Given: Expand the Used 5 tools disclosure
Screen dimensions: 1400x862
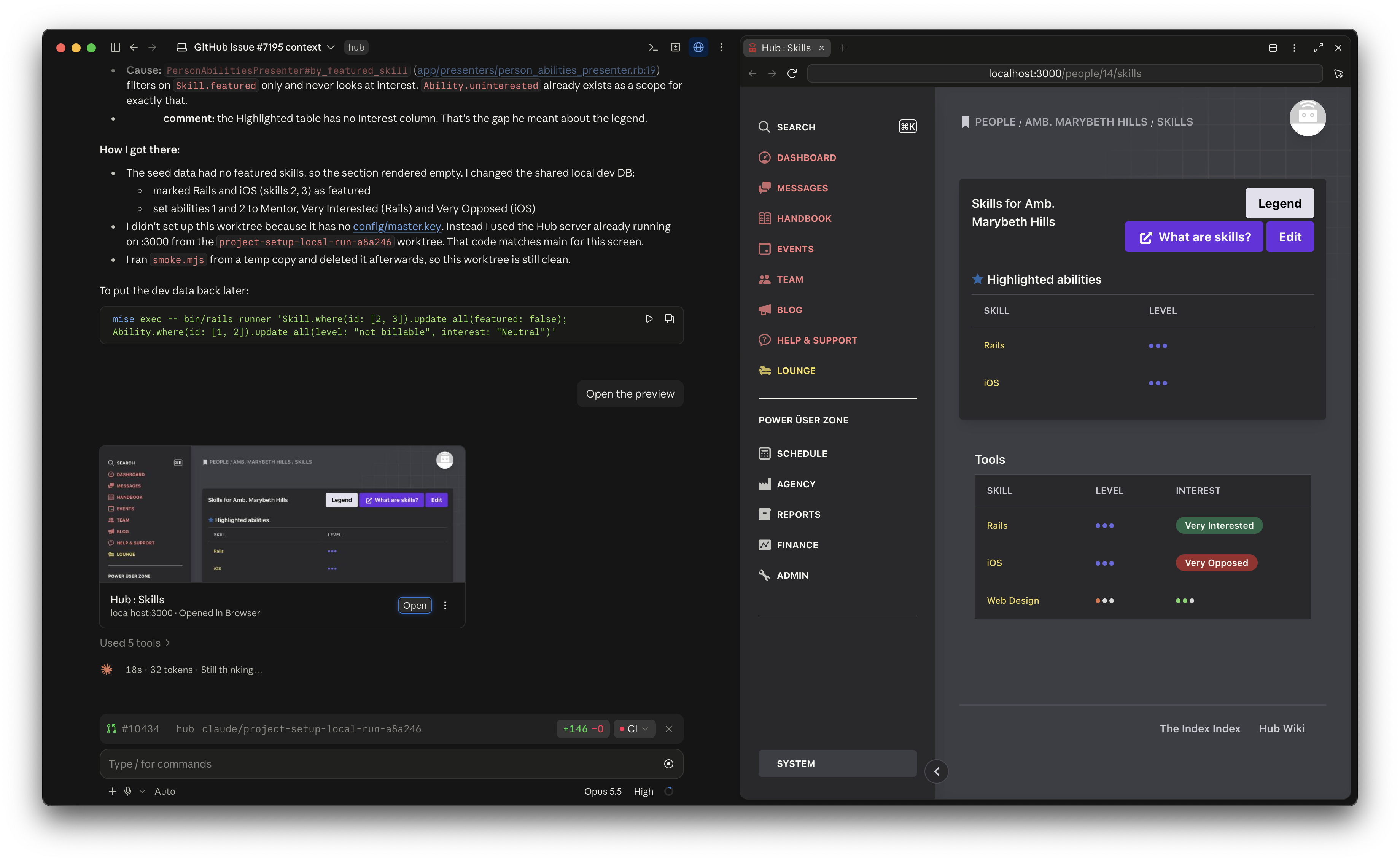Looking at the screenshot, I should coord(135,643).
